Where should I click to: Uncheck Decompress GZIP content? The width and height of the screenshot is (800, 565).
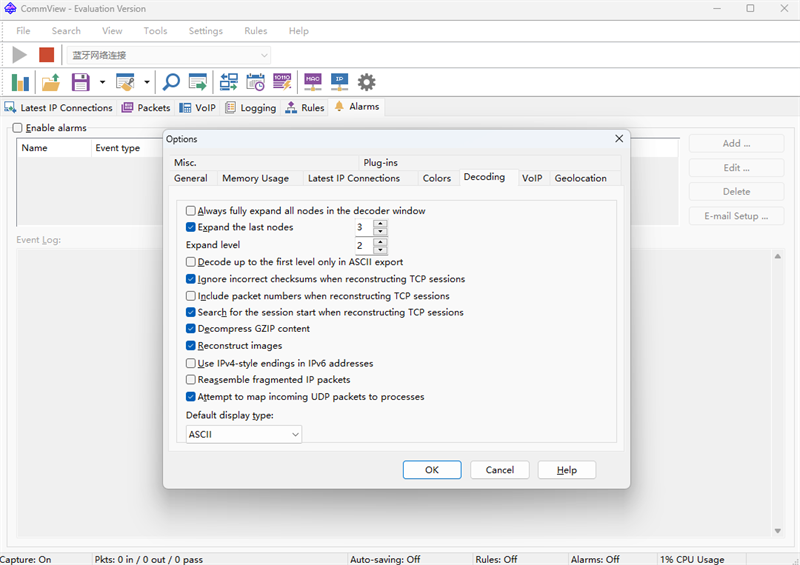pos(191,328)
